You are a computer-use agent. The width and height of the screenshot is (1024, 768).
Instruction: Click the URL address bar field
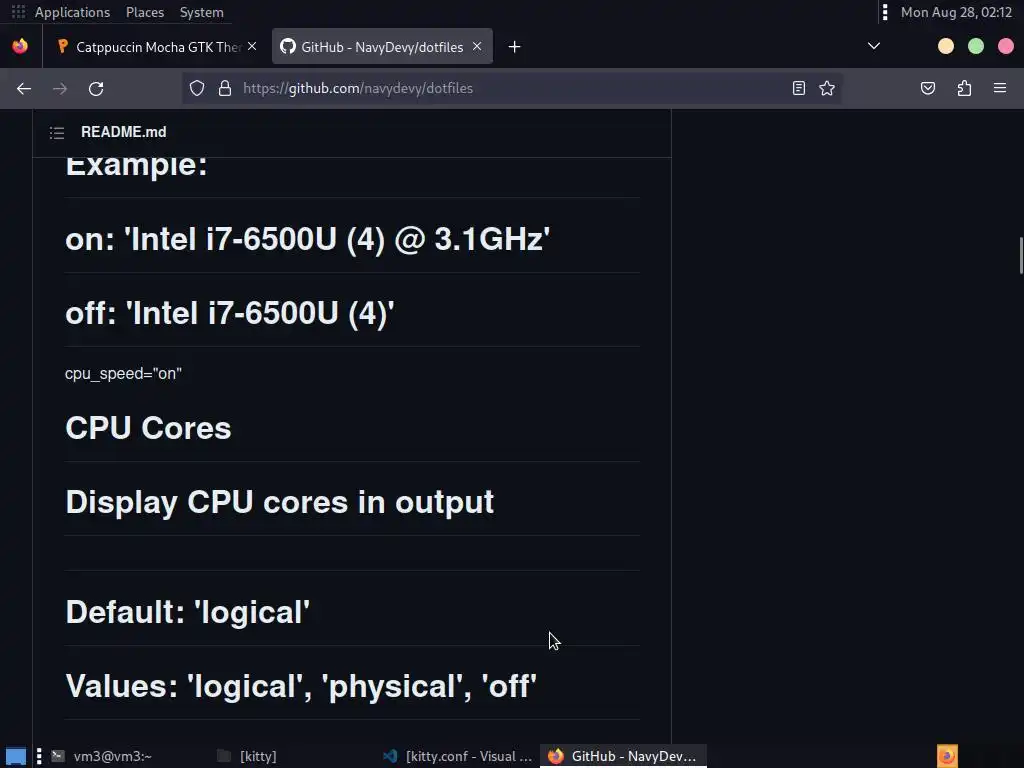click(x=500, y=88)
